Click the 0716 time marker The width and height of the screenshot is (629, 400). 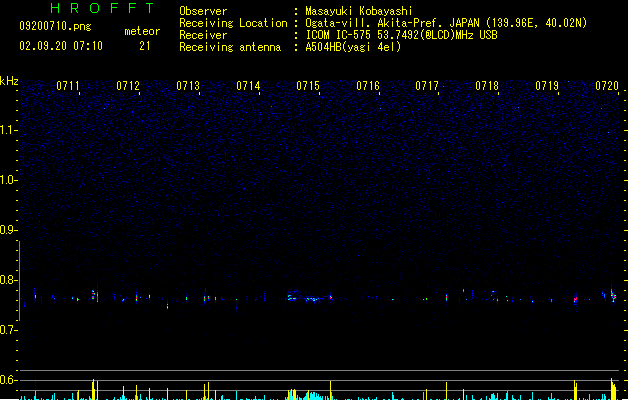click(x=368, y=86)
